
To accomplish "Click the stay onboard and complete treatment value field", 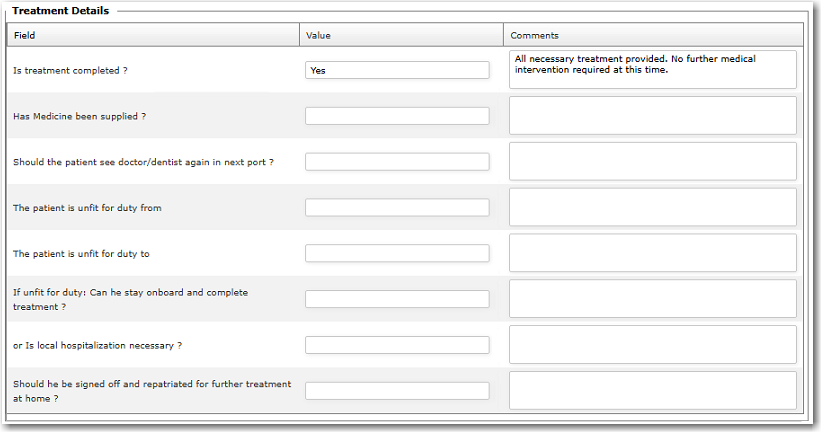I will [397, 299].
